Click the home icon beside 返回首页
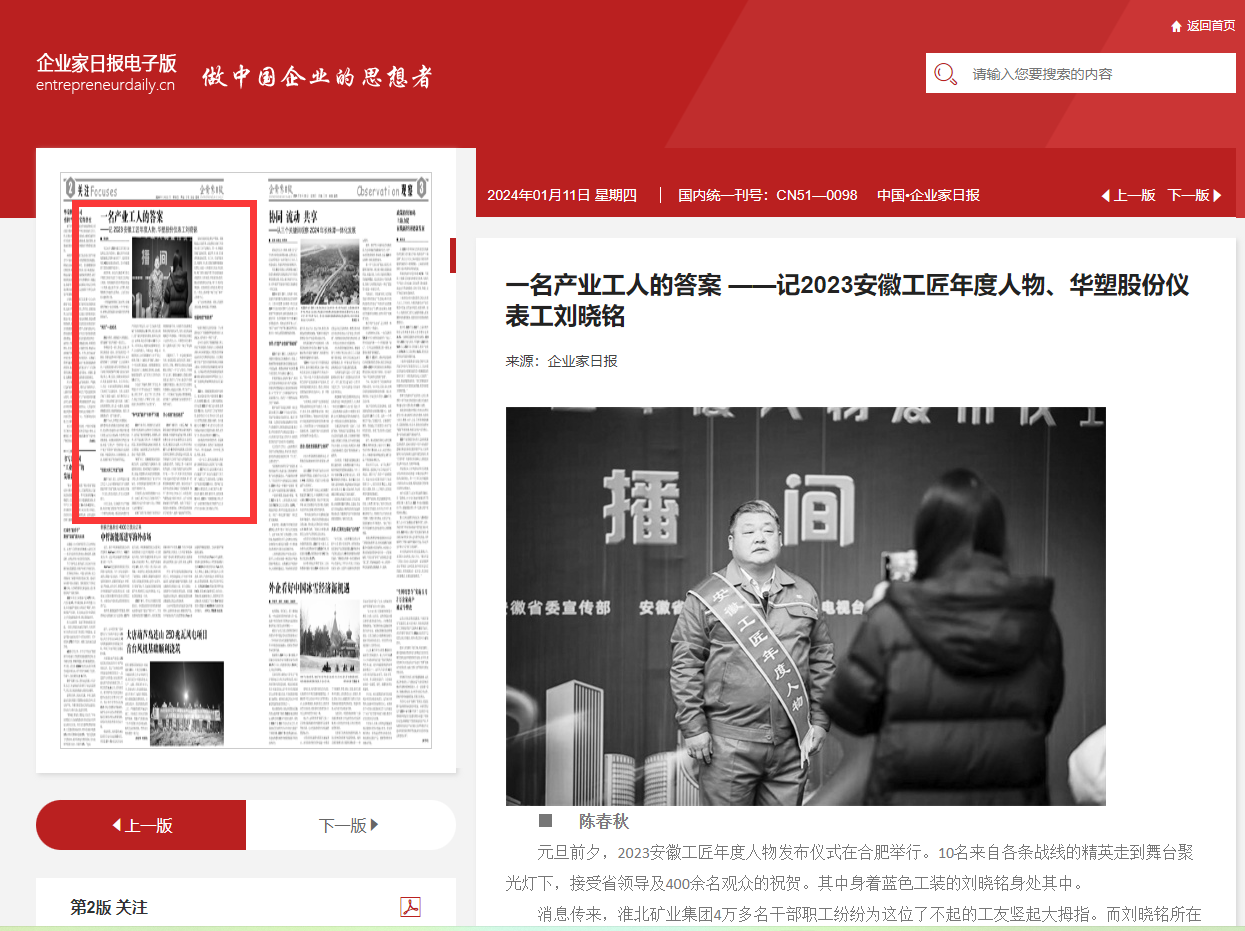1245x931 pixels. click(1176, 26)
